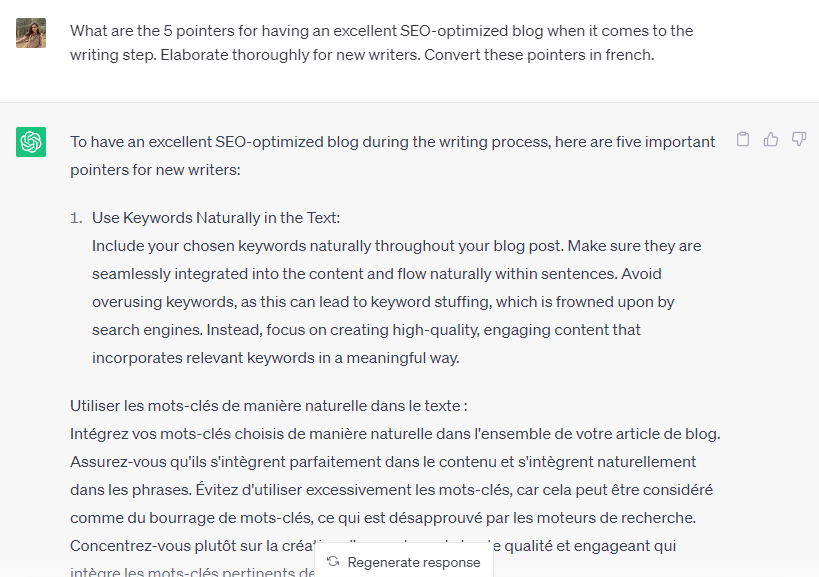Click the line 'pointers for new writers:'

(x=155, y=170)
